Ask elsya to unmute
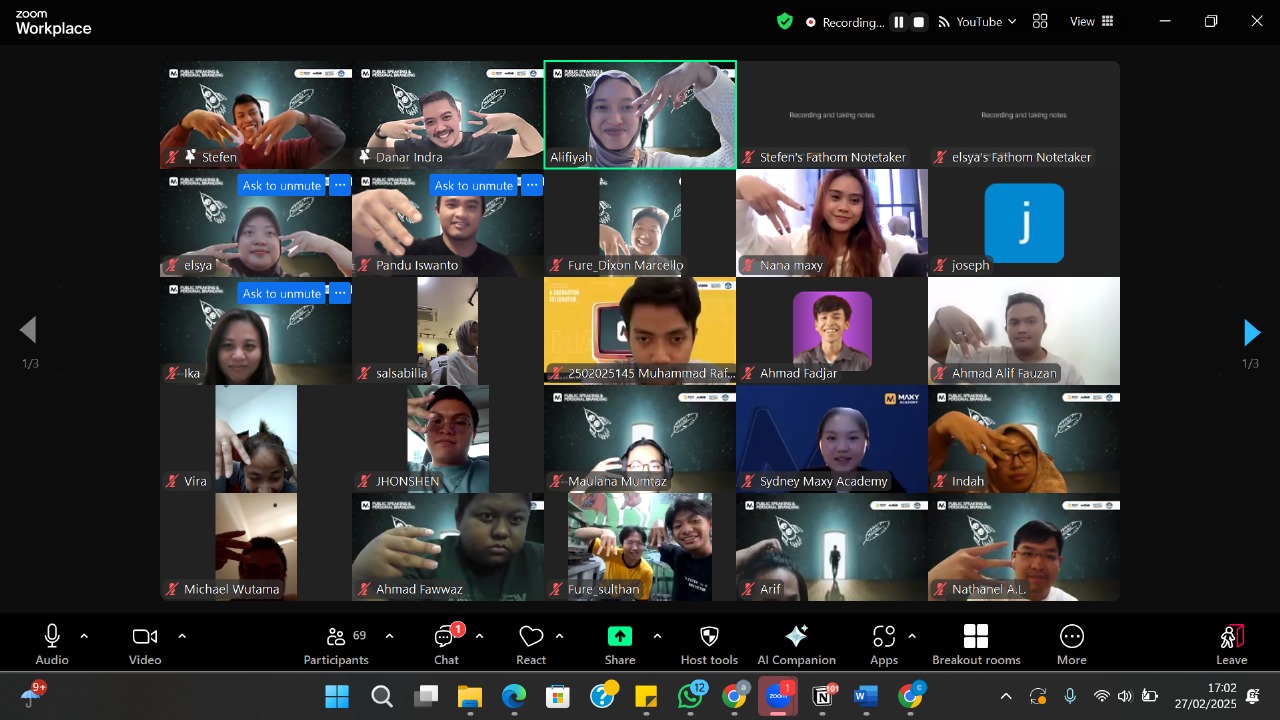Screen dimensions: 1280x720 [x=282, y=185]
